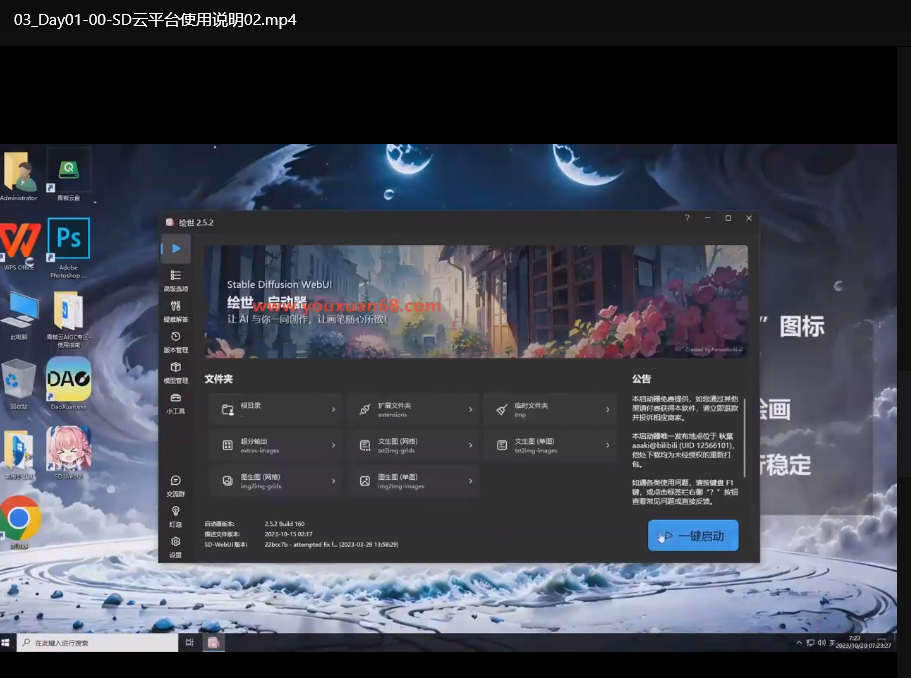911x678 pixels.
Task: Click the Stable Diffusion WebUI banner image
Action: 476,301
